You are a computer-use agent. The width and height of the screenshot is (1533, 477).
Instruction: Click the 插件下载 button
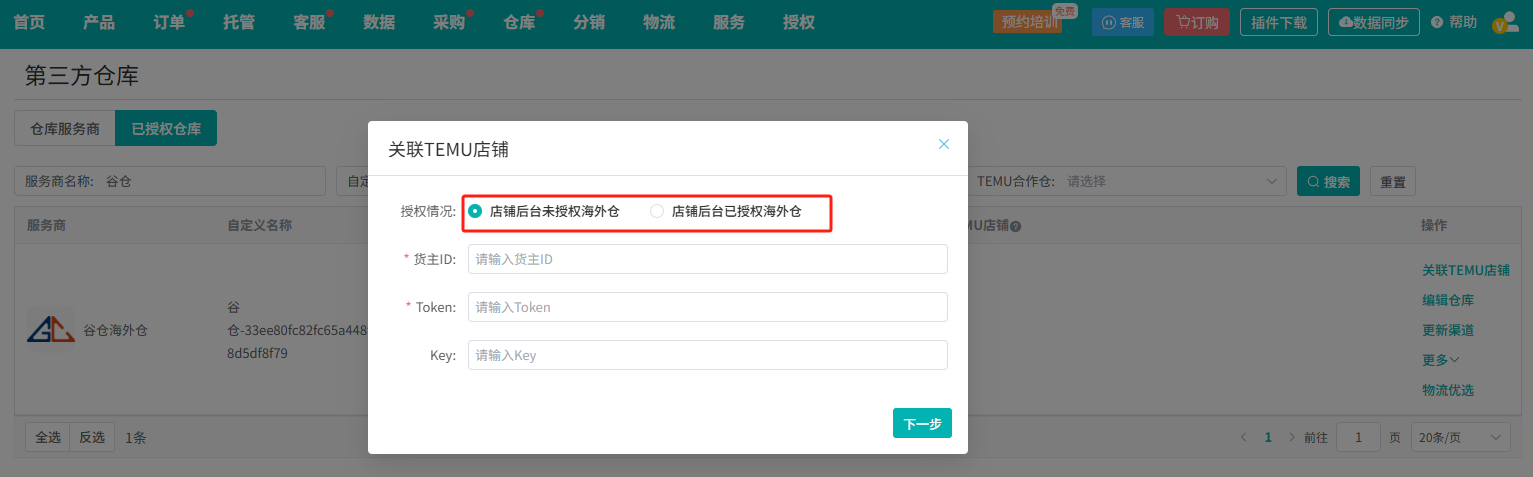(x=1279, y=22)
